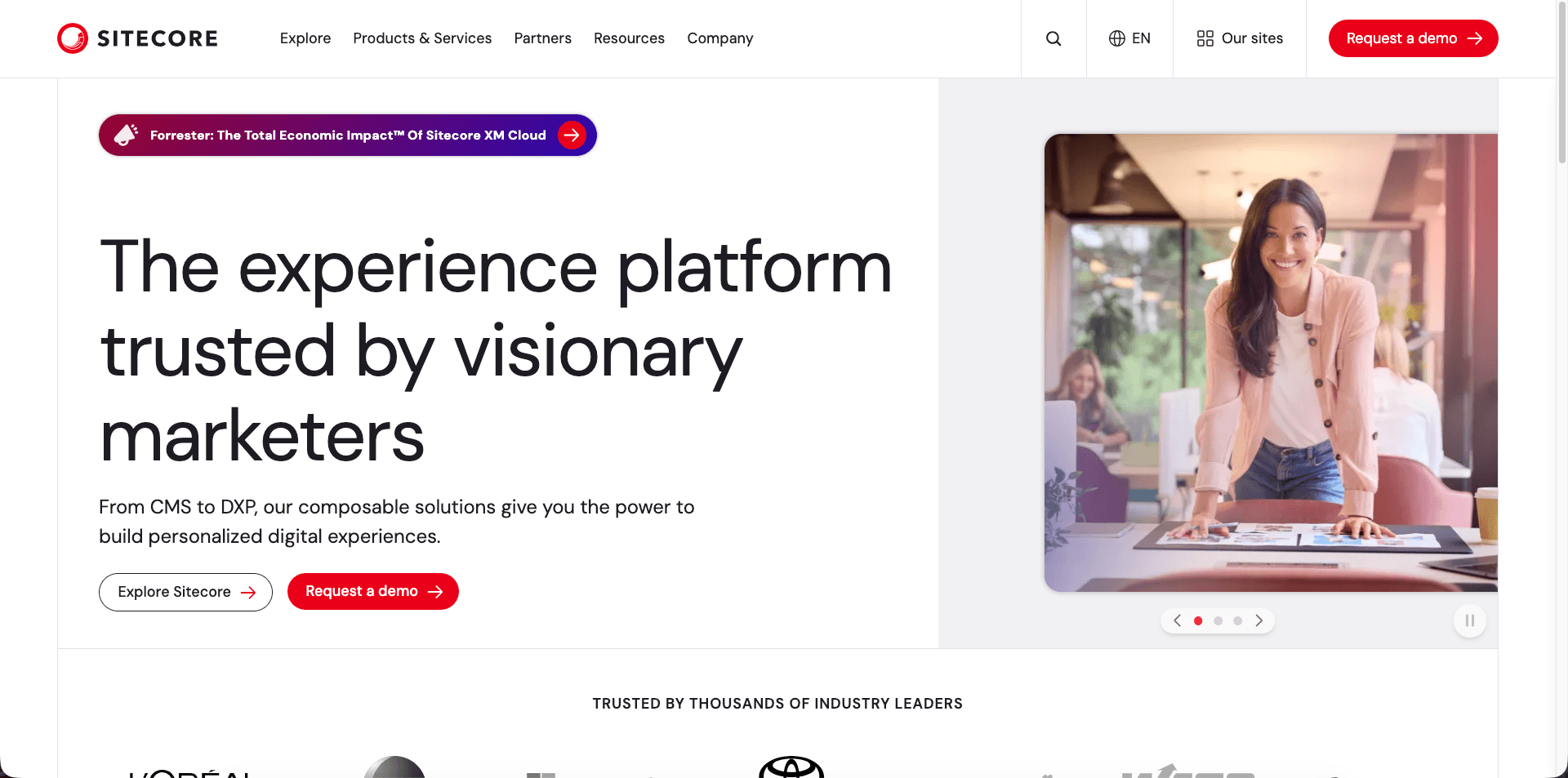The height and width of the screenshot is (778, 1568).
Task: Expand the Explore menu
Action: pyautogui.click(x=305, y=38)
